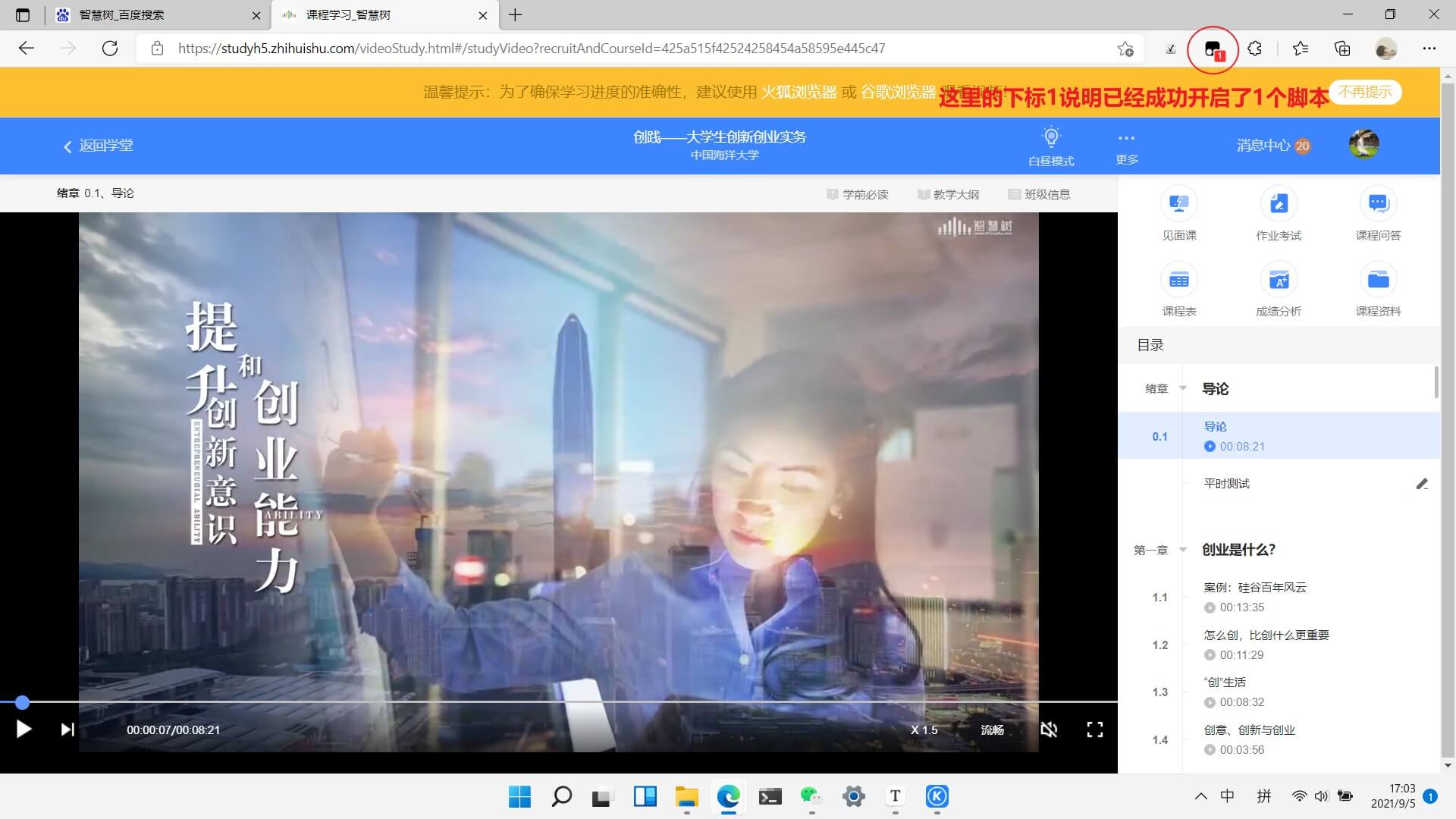Toggle 白昼模式 lightbulb mode
1456x819 pixels.
[x=1051, y=146]
